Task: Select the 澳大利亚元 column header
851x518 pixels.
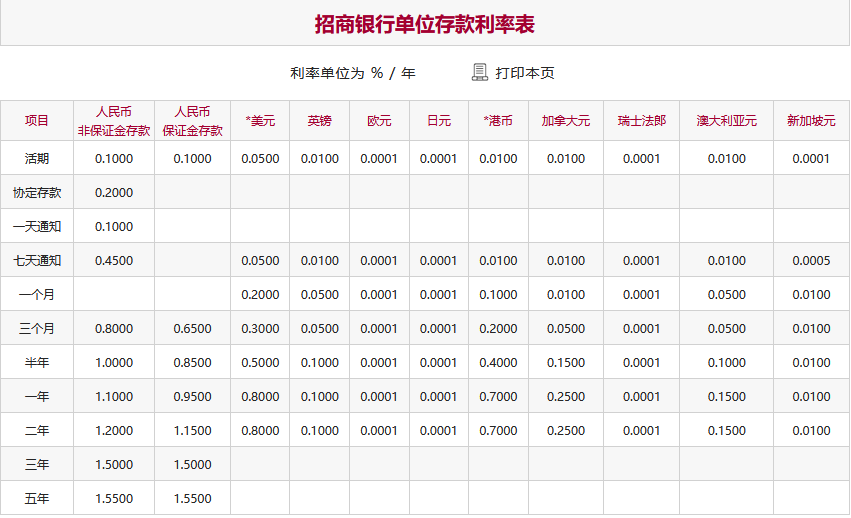Action: [727, 121]
